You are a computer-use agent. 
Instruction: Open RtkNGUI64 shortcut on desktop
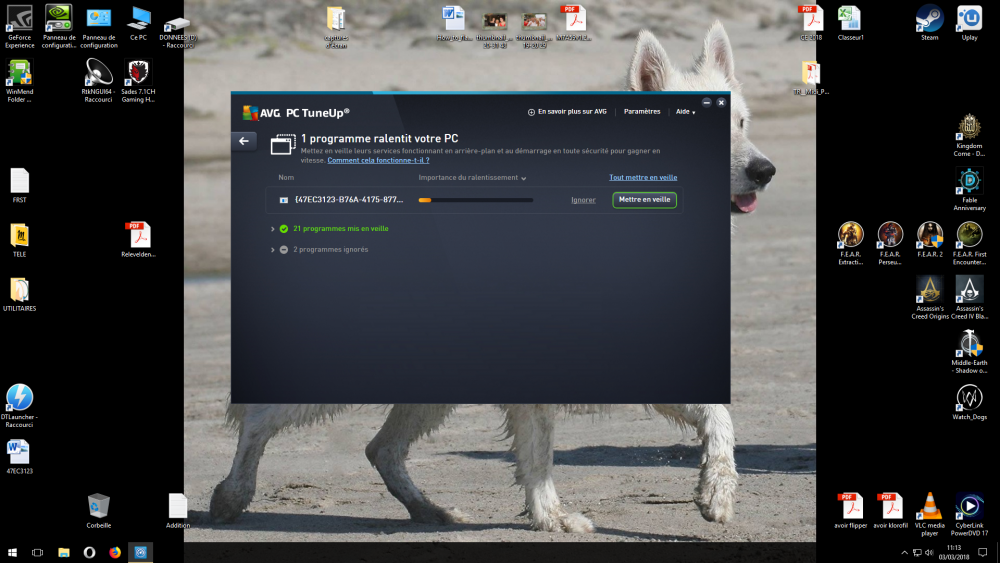pyautogui.click(x=98, y=80)
